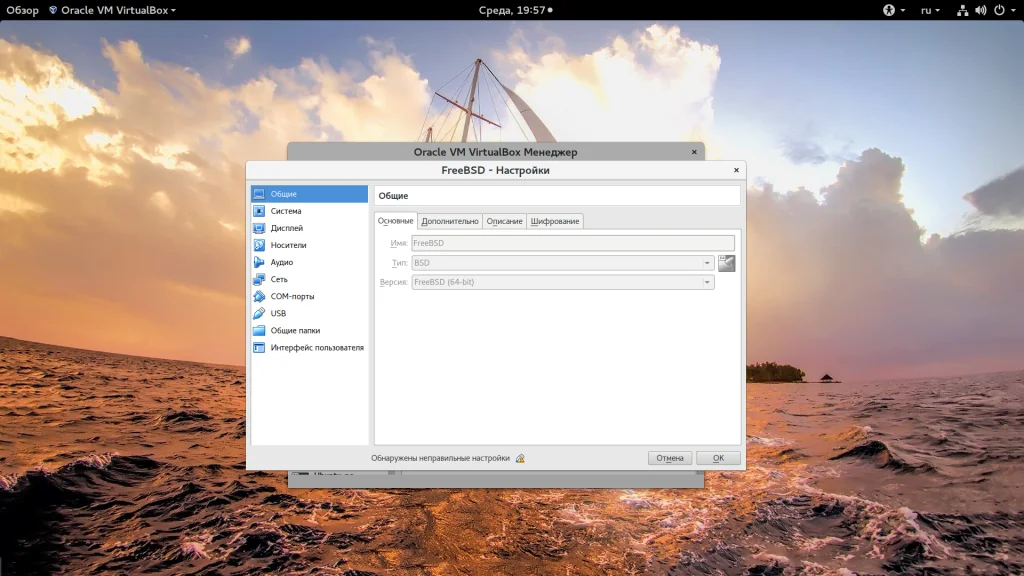Select COM-порты in the sidebar

(x=292, y=296)
